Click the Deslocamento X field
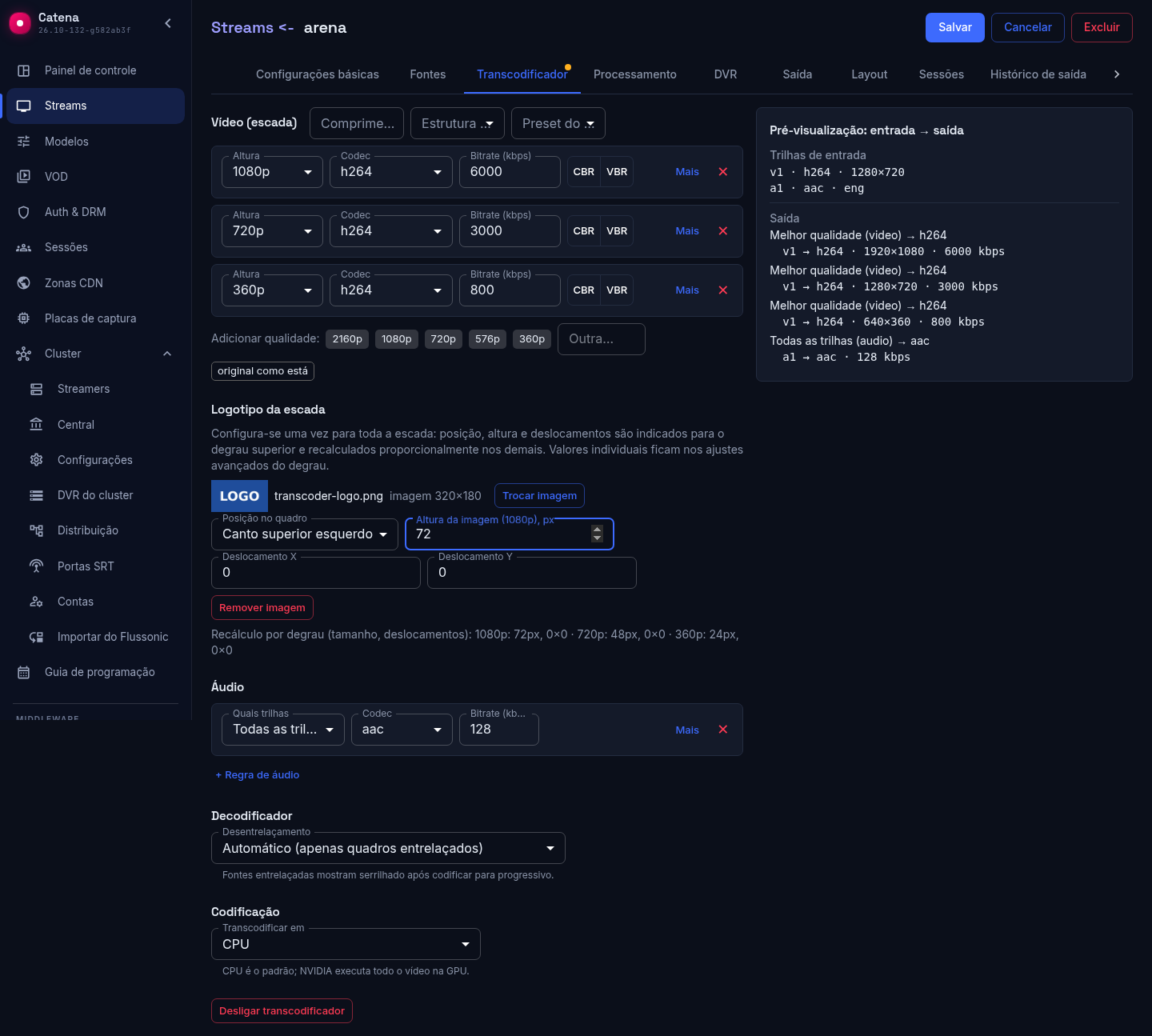 click(316, 573)
